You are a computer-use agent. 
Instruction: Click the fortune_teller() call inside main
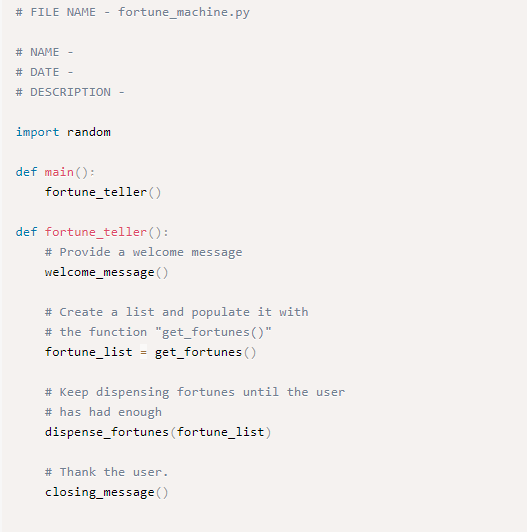(103, 192)
